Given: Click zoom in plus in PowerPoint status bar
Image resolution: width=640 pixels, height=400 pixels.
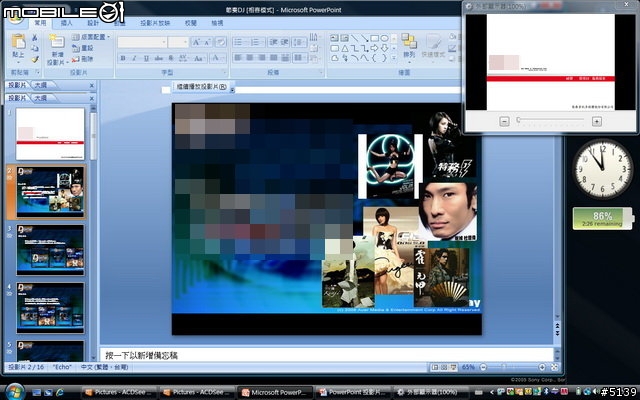Looking at the screenshot, I should pos(542,367).
